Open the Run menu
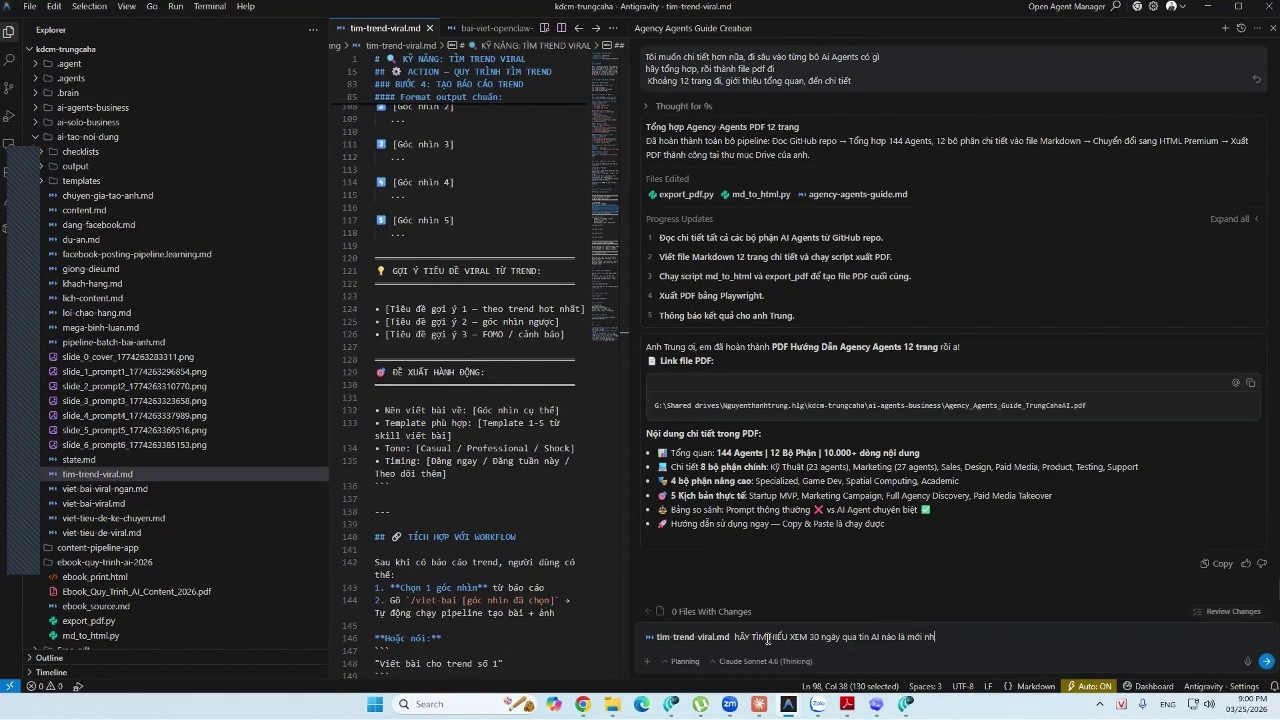 [175, 6]
